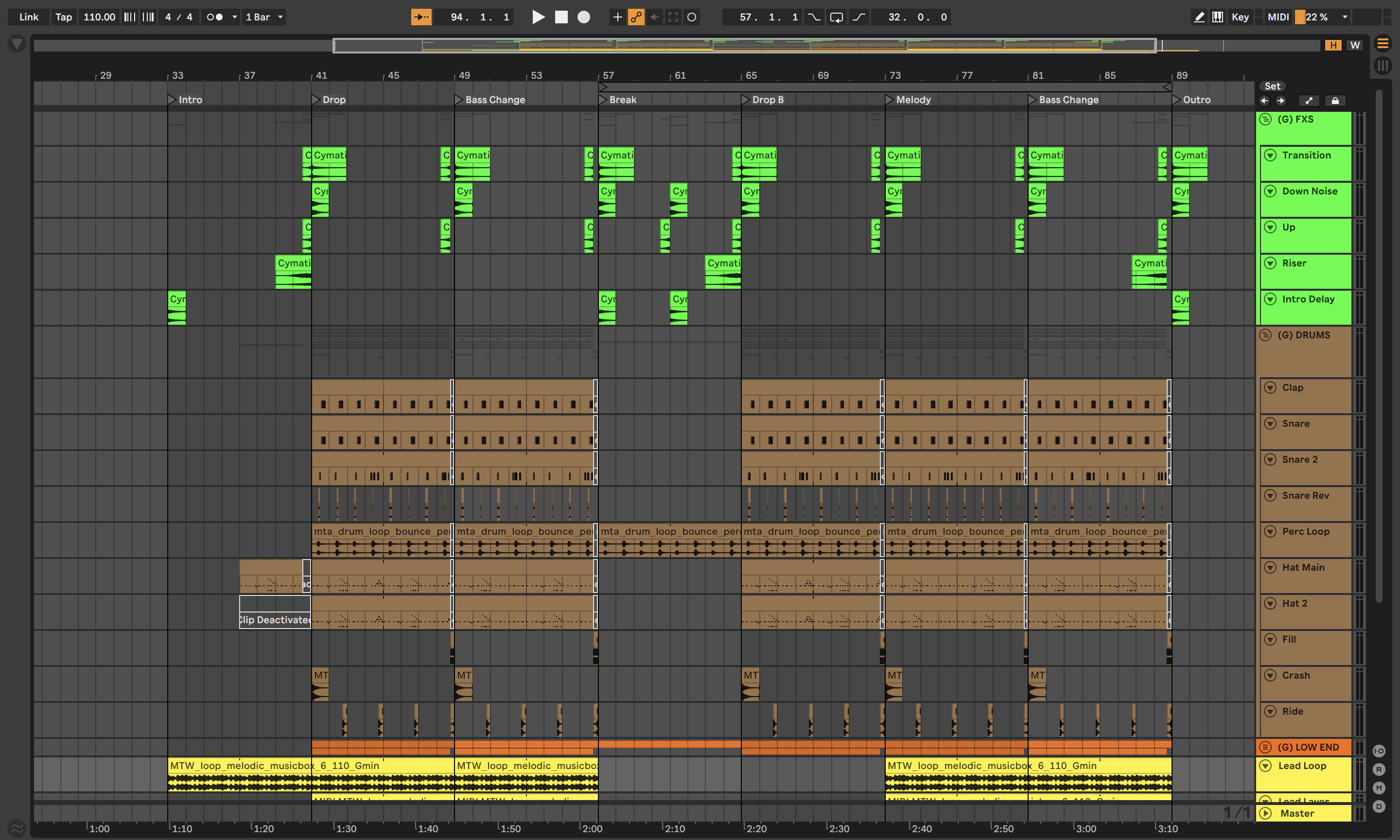Open Key Map Mode
Image resolution: width=1400 pixels, height=840 pixels.
pos(1240,17)
